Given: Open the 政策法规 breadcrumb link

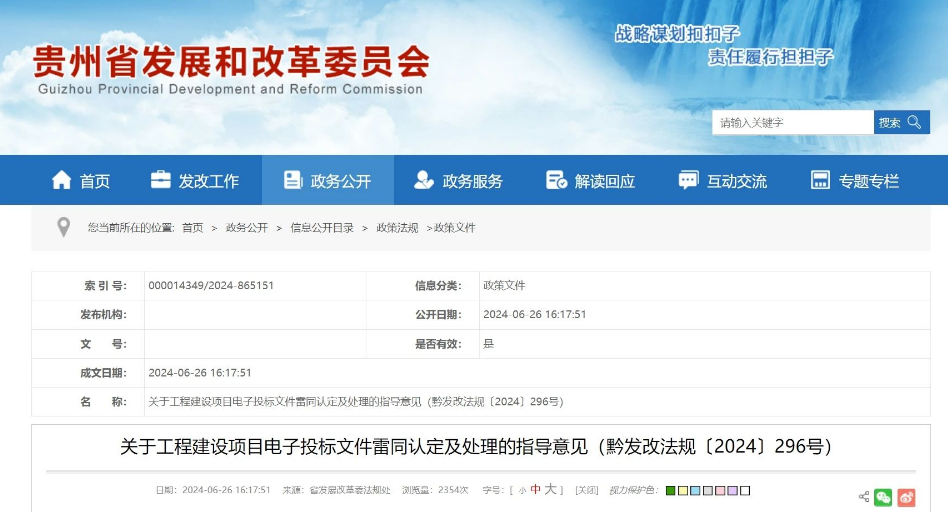Looking at the screenshot, I should tap(397, 228).
